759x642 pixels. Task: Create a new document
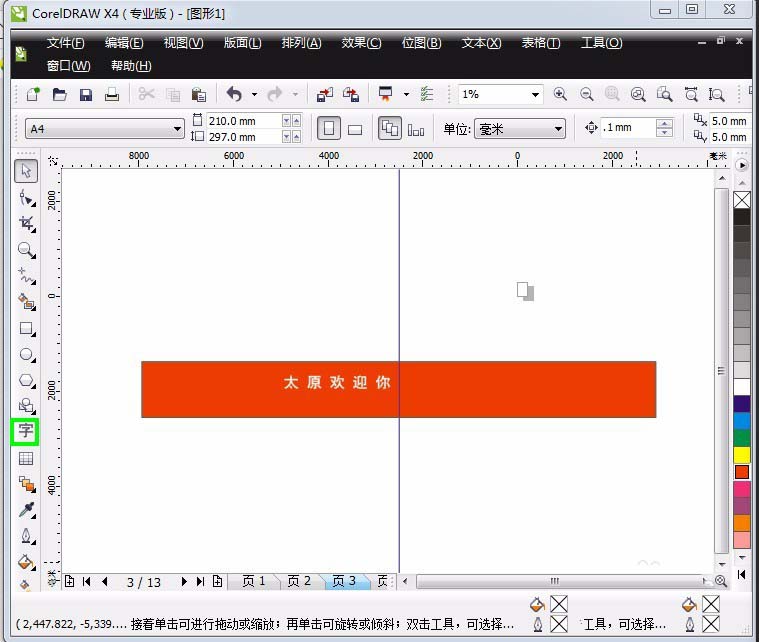coord(33,94)
